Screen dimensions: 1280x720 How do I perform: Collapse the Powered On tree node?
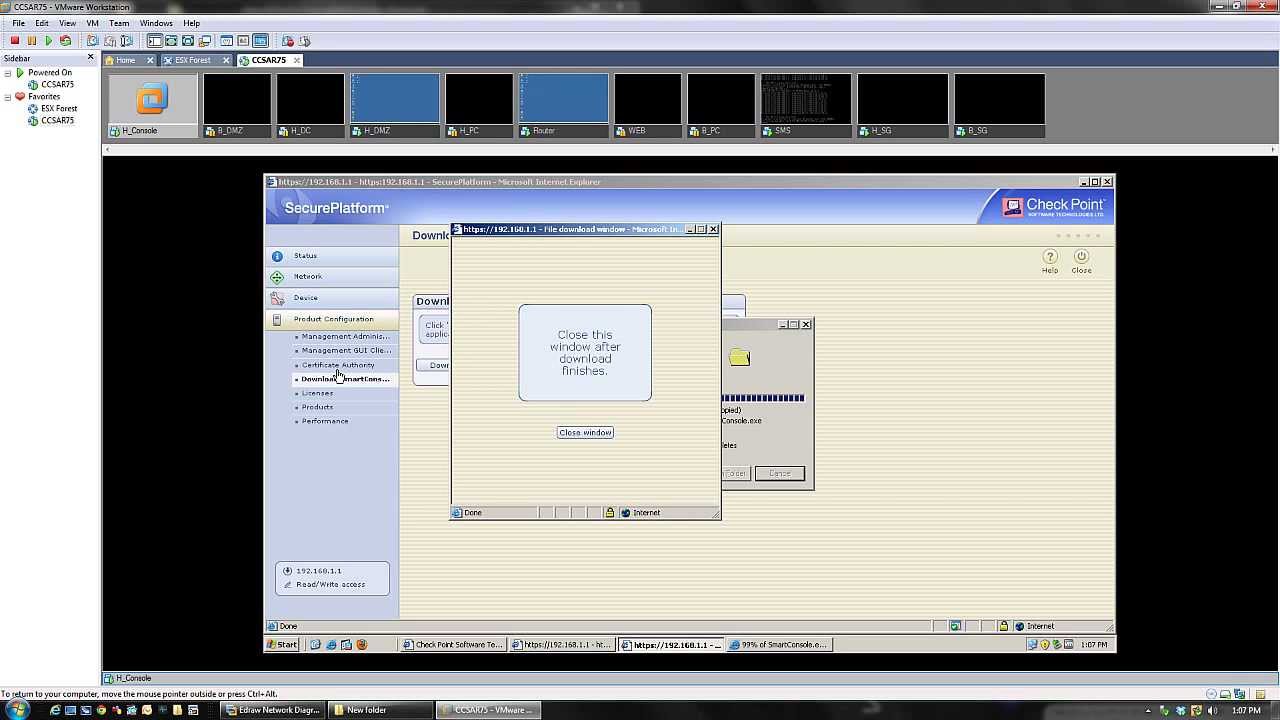pyautogui.click(x=8, y=73)
